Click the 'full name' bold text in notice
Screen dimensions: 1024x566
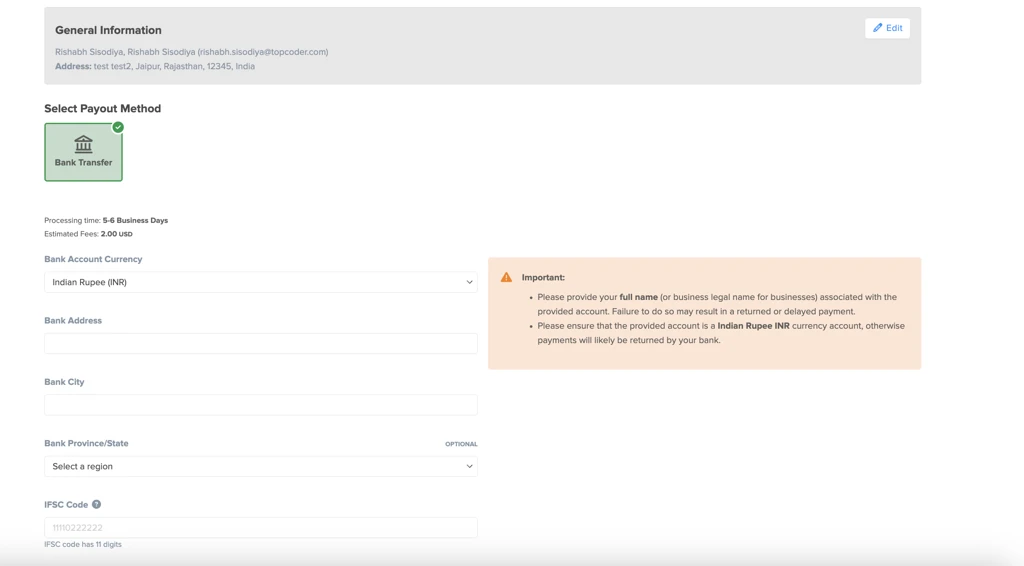pyautogui.click(x=639, y=297)
